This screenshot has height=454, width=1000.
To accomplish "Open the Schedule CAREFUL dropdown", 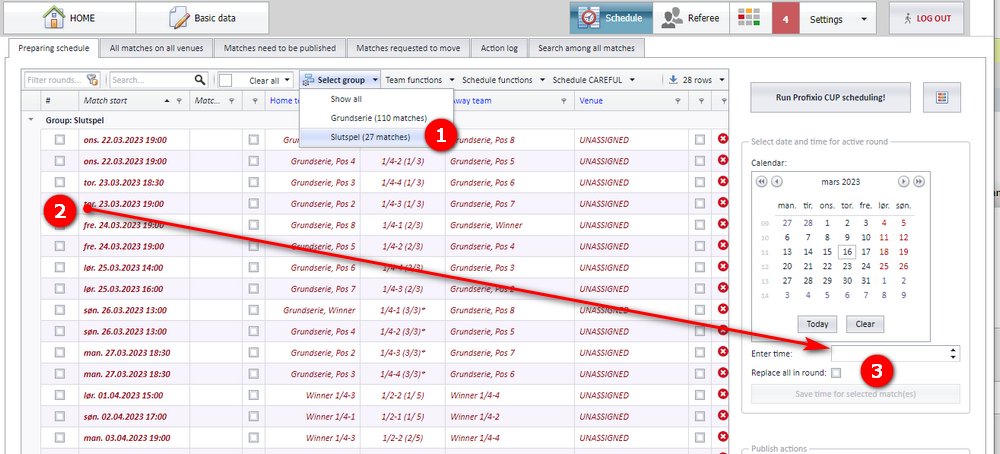I will pos(593,80).
